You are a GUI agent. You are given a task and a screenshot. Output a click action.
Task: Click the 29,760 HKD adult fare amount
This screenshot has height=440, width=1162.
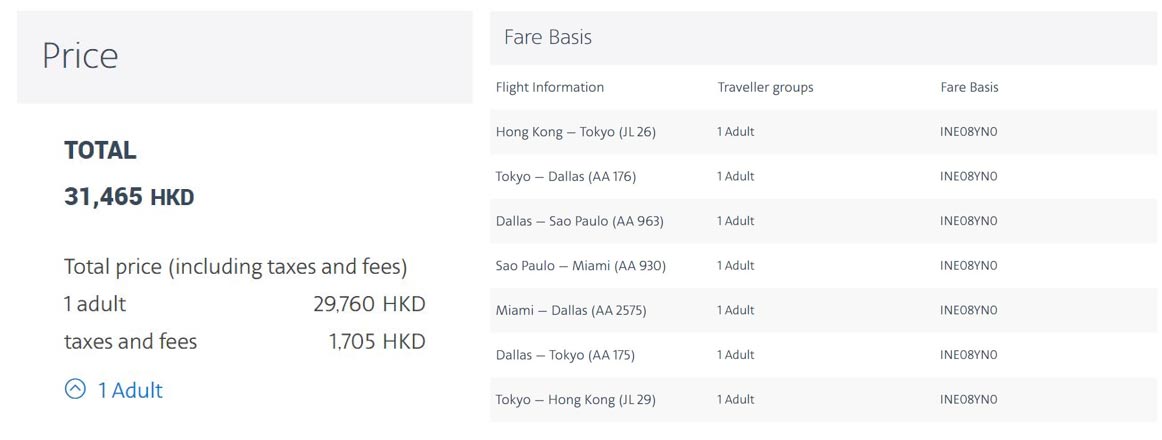pyautogui.click(x=369, y=304)
